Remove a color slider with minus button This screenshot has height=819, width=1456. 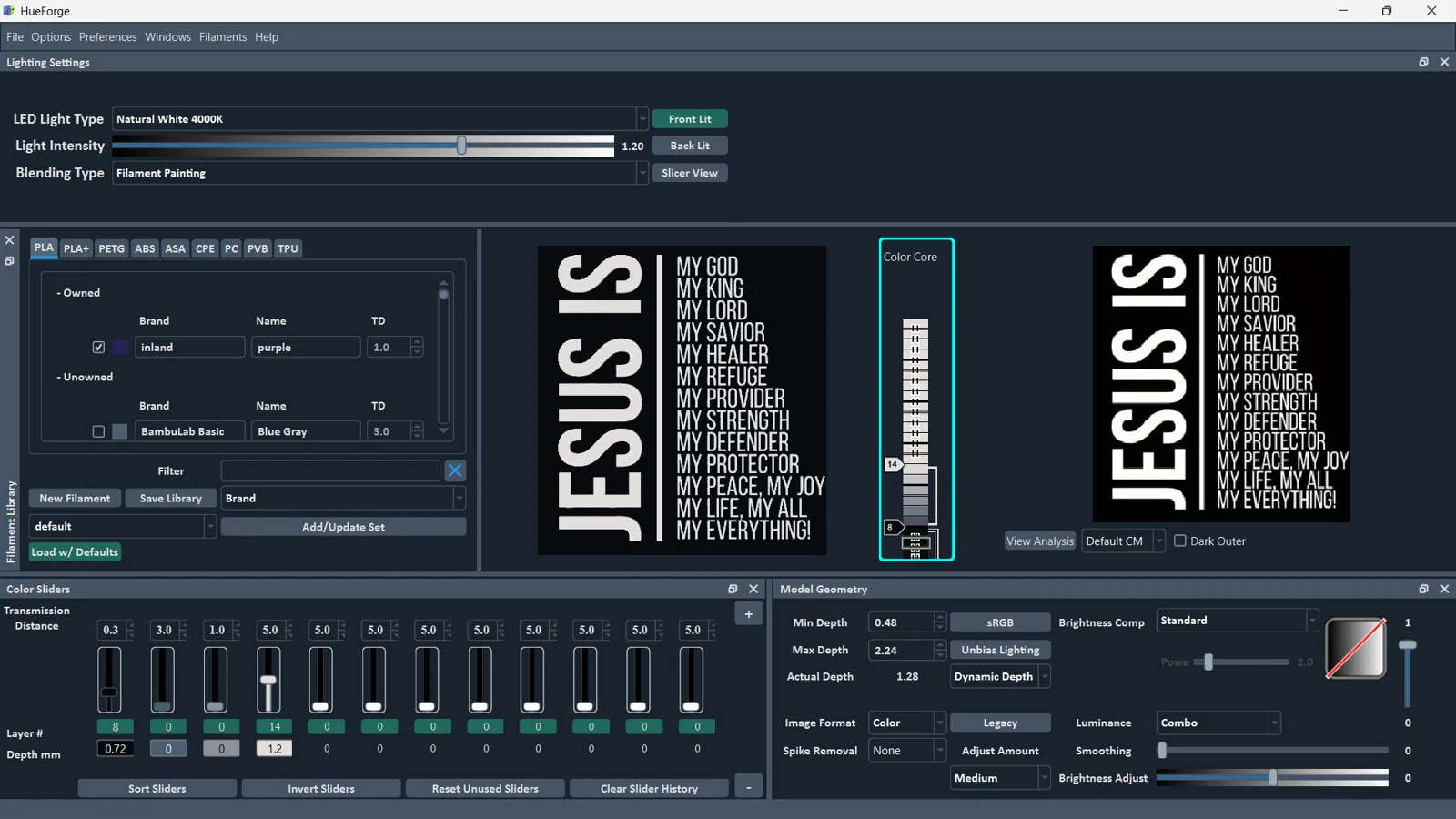pos(748,788)
